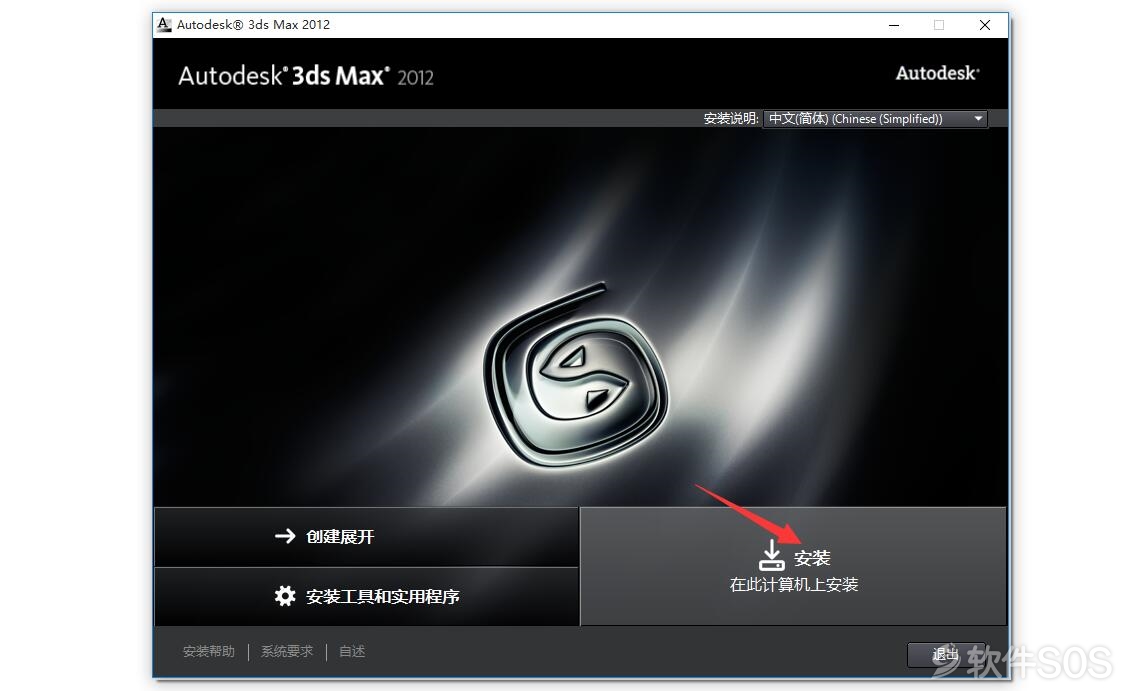Viewport: 1129px width, 691px height.
Task: Open the 中文(简体) Chinese Simplified combo box
Action: [x=876, y=119]
